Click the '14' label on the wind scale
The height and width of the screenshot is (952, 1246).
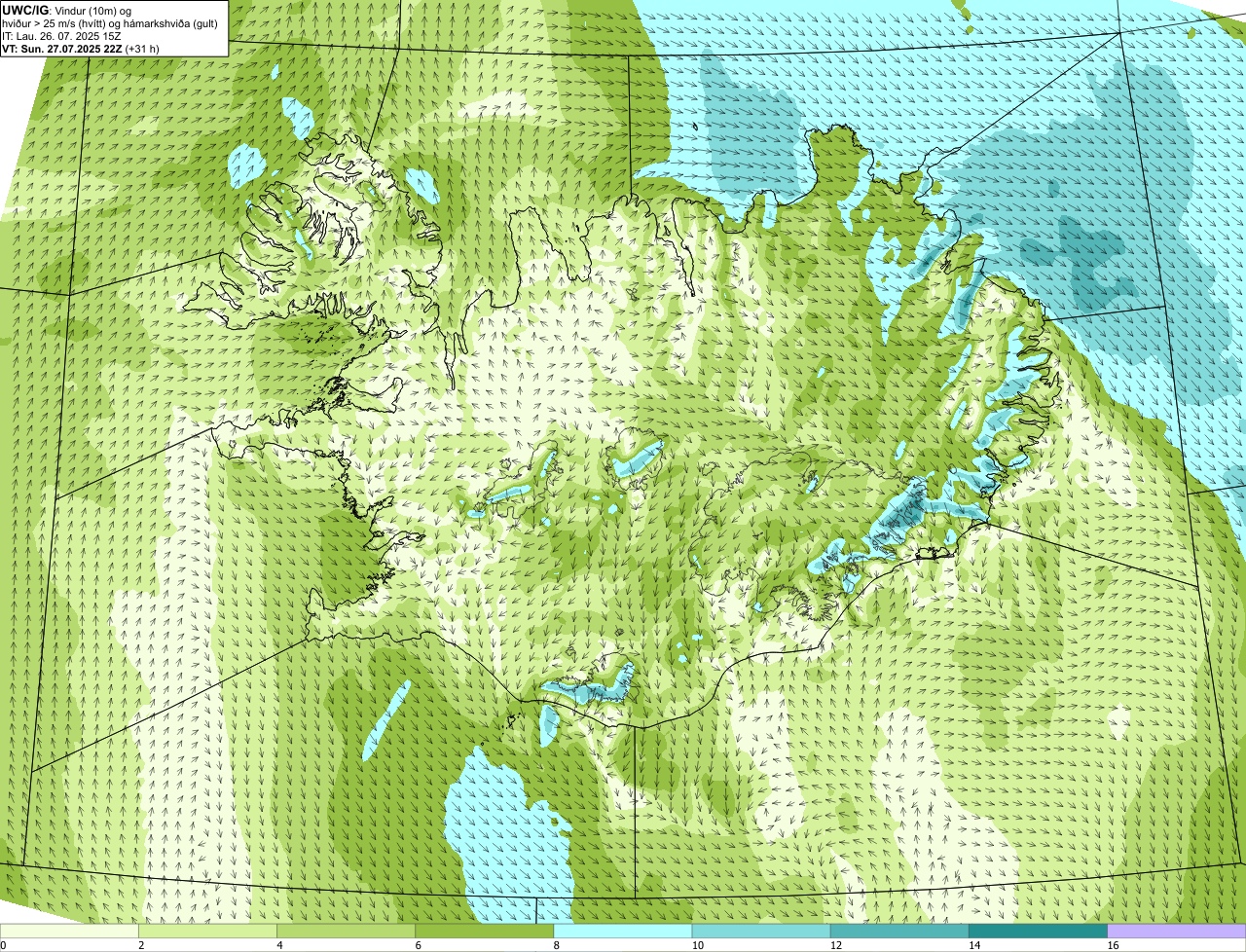[x=974, y=945]
